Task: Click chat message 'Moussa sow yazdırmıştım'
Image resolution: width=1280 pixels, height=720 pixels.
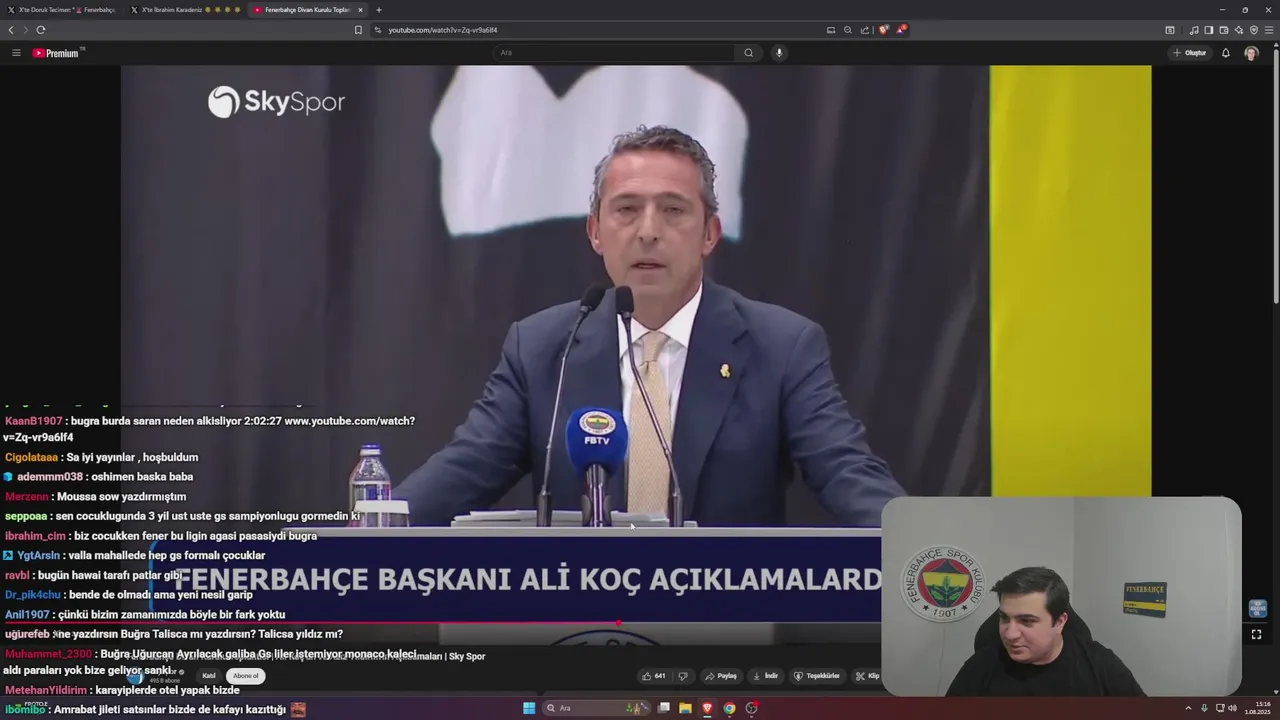Action: point(121,497)
